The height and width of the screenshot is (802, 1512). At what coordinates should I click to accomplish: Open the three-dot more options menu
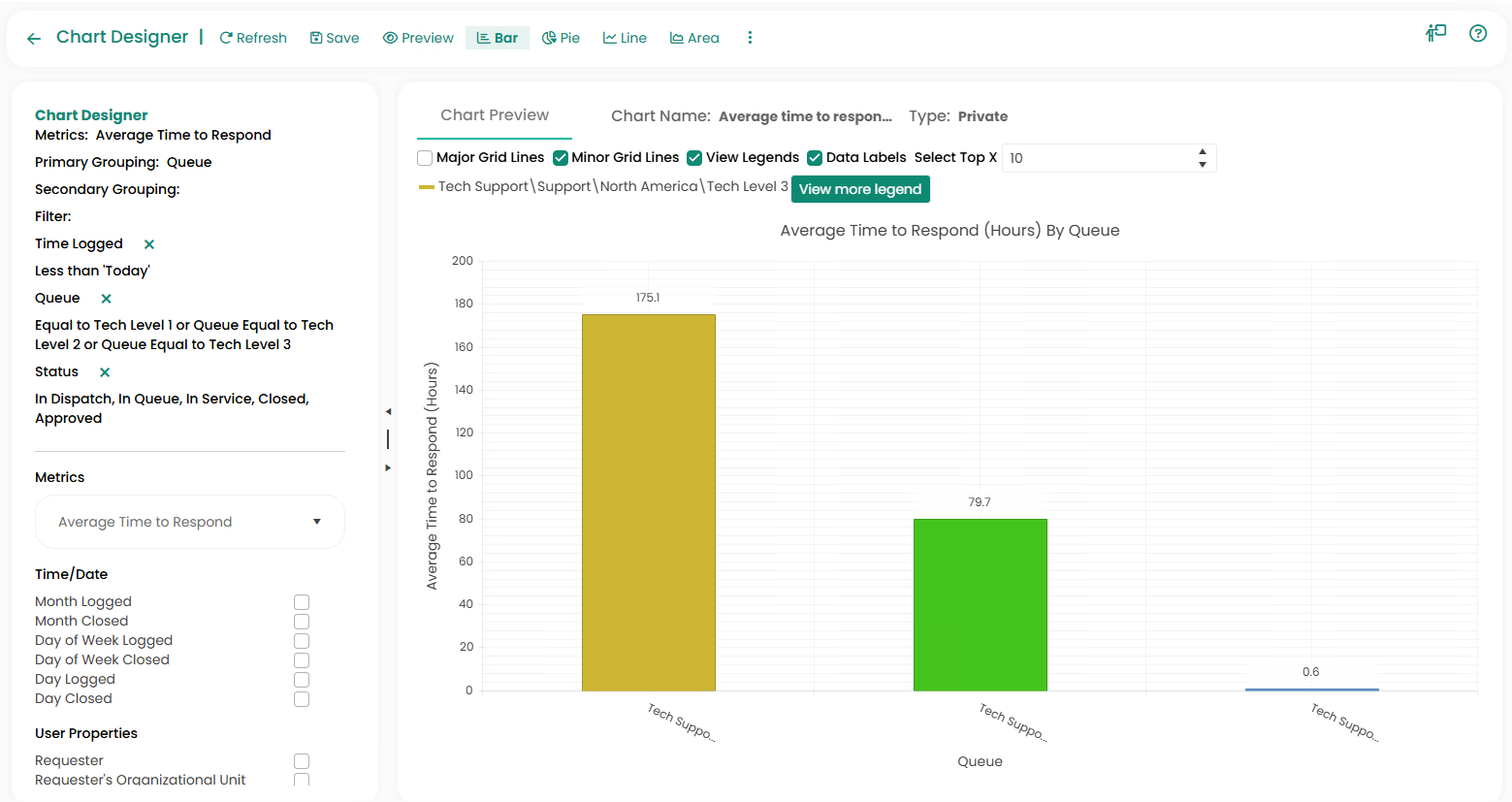tap(750, 38)
